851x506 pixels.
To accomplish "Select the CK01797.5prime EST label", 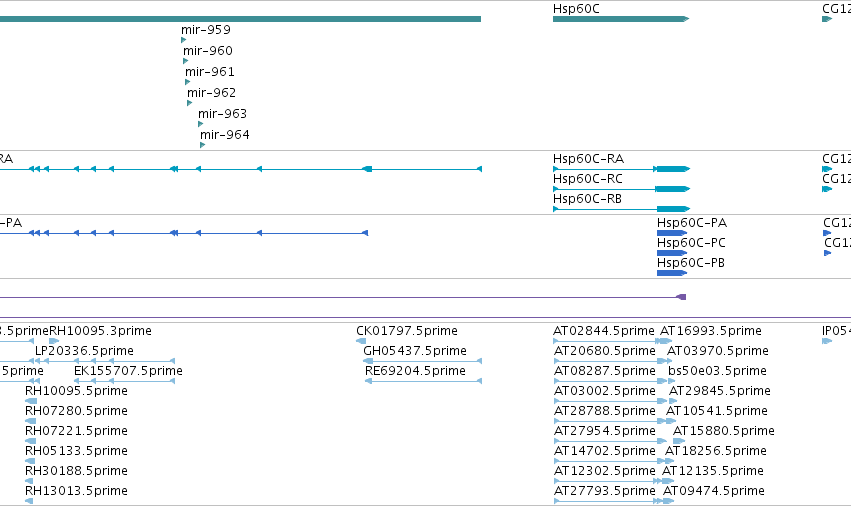I will coord(407,331).
